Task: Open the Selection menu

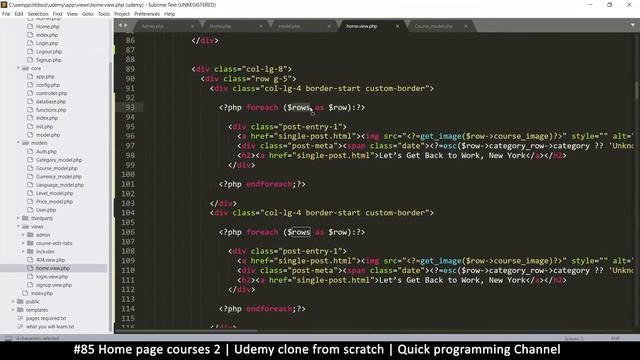Action: click(x=38, y=14)
